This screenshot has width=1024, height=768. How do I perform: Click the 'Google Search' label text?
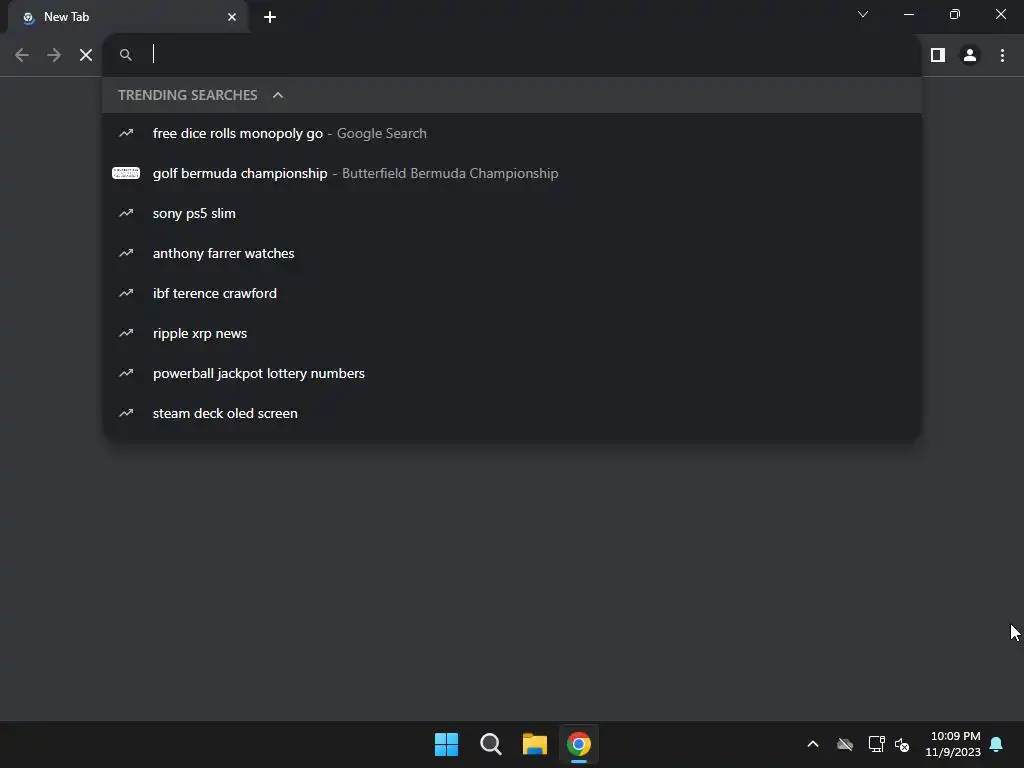(381, 133)
